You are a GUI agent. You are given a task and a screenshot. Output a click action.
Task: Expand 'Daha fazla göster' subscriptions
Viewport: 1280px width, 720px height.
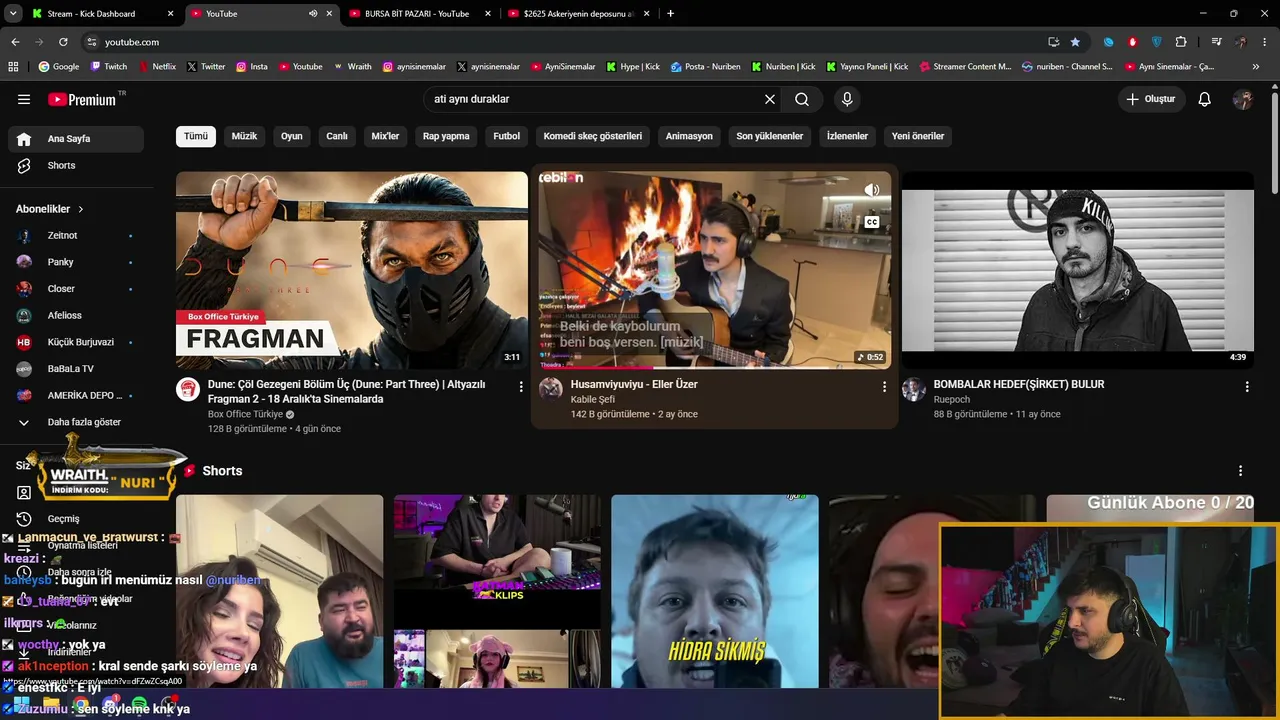[76, 422]
